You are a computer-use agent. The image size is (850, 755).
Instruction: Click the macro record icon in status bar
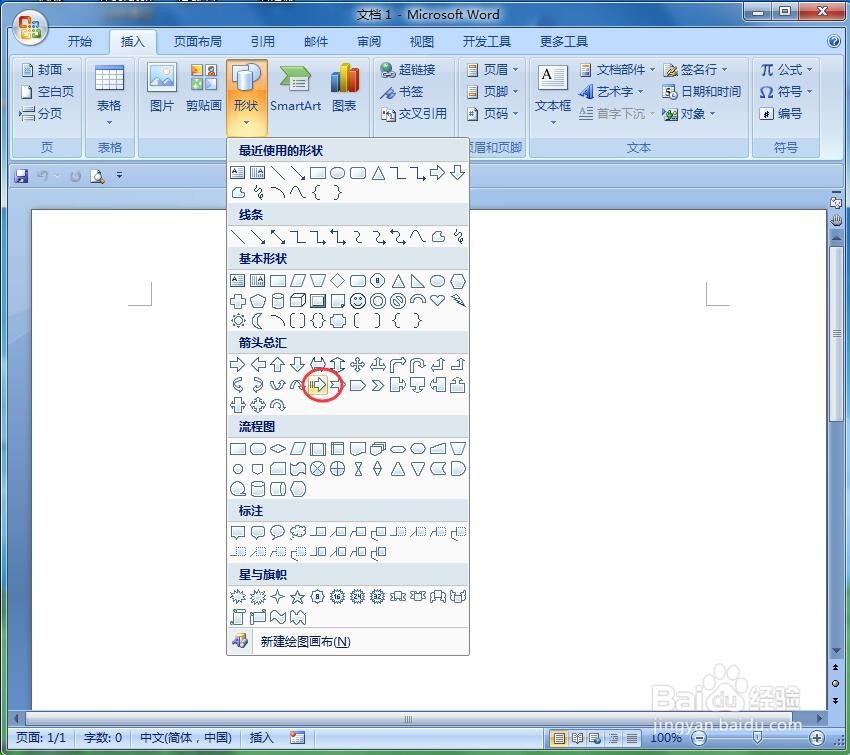(297, 738)
